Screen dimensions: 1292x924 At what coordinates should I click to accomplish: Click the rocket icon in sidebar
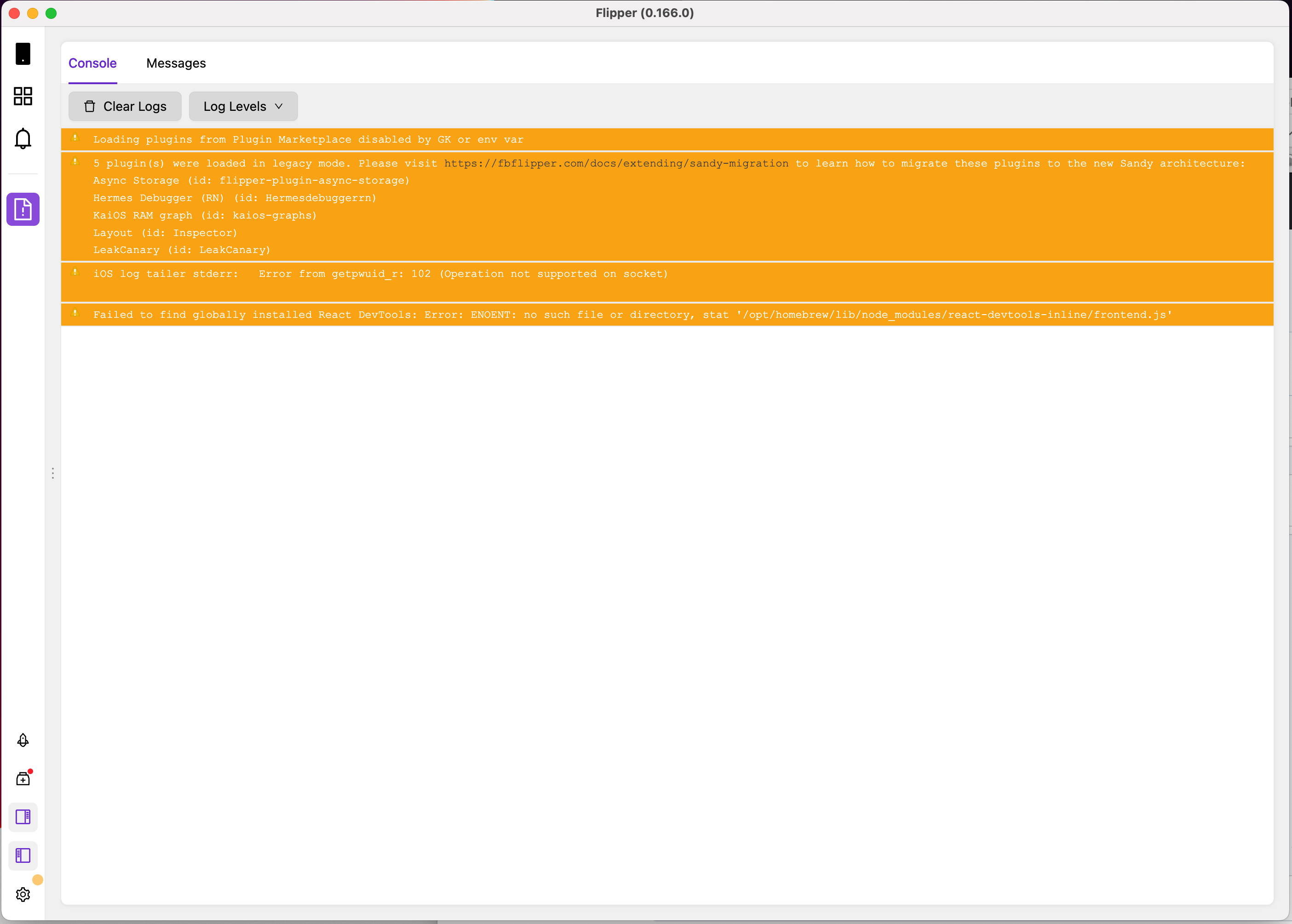pyautogui.click(x=23, y=740)
